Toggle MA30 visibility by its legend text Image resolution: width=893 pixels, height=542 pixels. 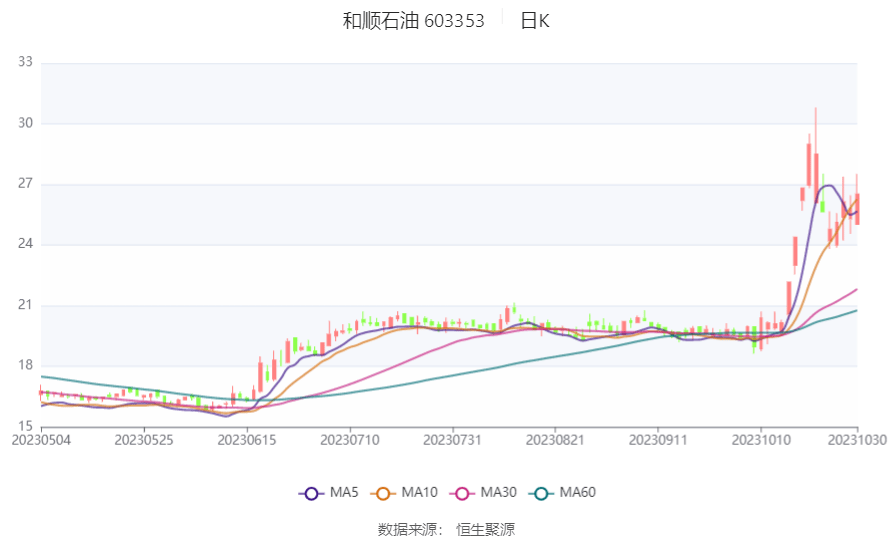point(498,493)
